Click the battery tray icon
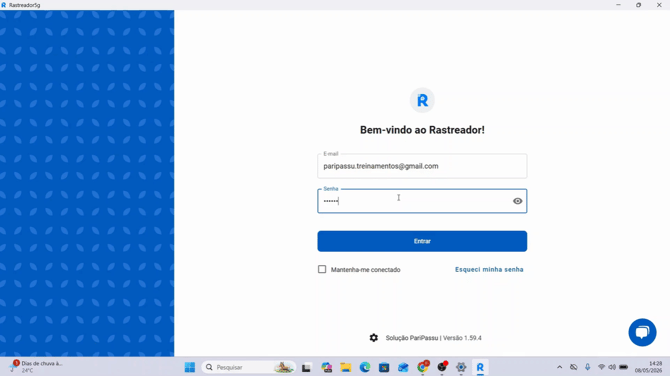Image resolution: width=670 pixels, height=376 pixels. [624, 367]
